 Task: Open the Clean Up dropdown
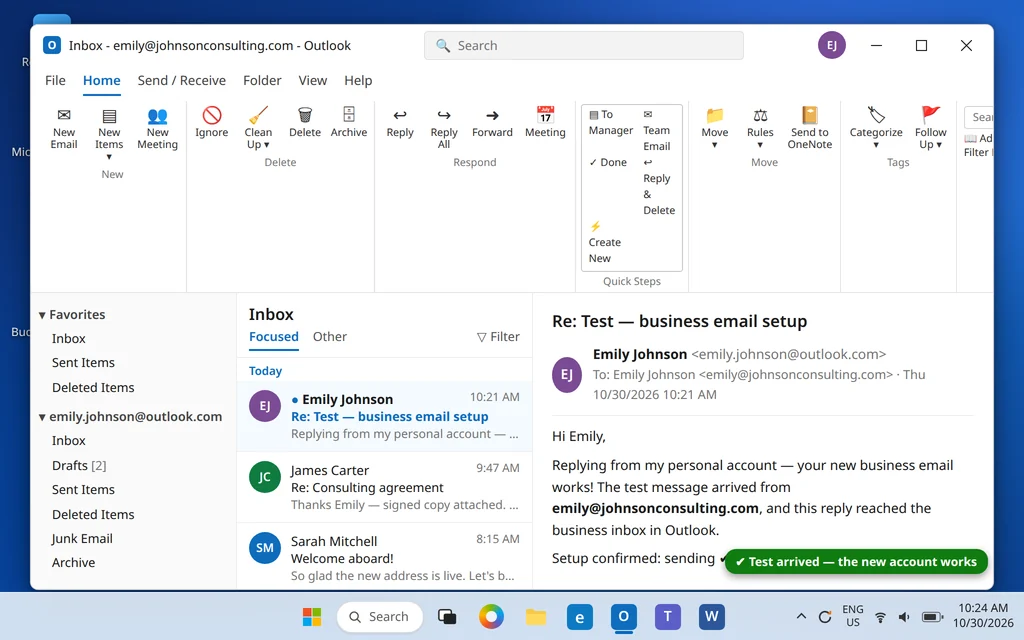pyautogui.click(x=258, y=129)
